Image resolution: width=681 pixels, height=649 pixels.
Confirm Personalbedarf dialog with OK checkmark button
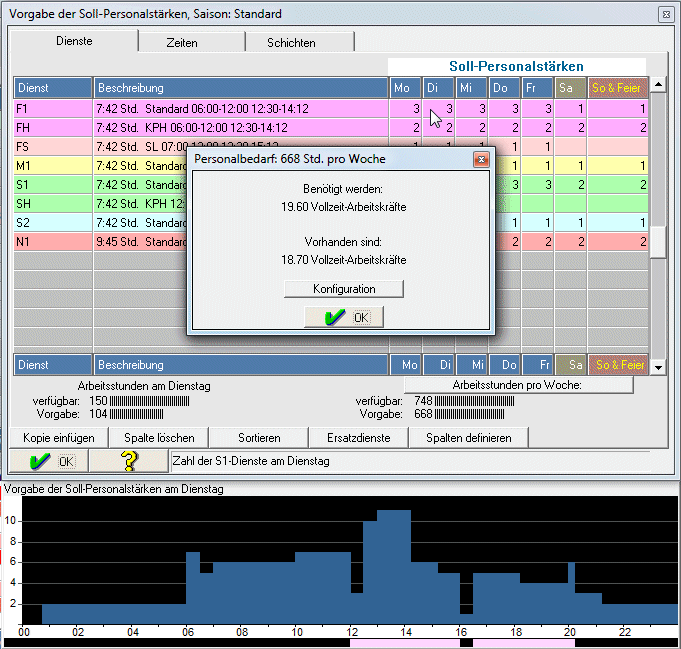344,317
